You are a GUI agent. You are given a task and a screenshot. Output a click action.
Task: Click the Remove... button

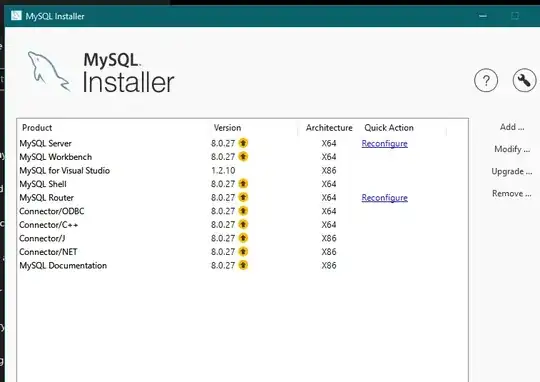click(512, 193)
